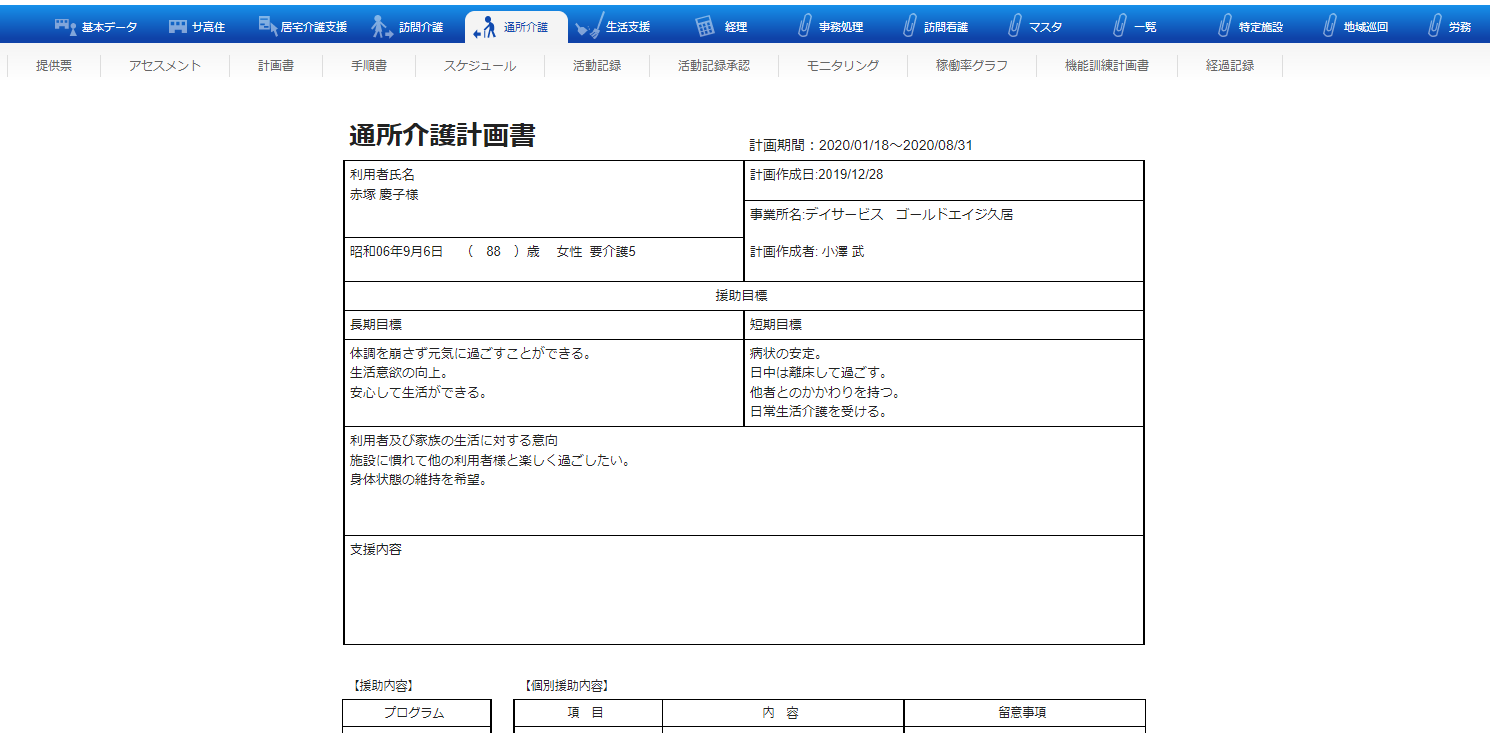The image size is (1490, 733).
Task: Open the 提供票 sub-tab
Action: tap(54, 66)
